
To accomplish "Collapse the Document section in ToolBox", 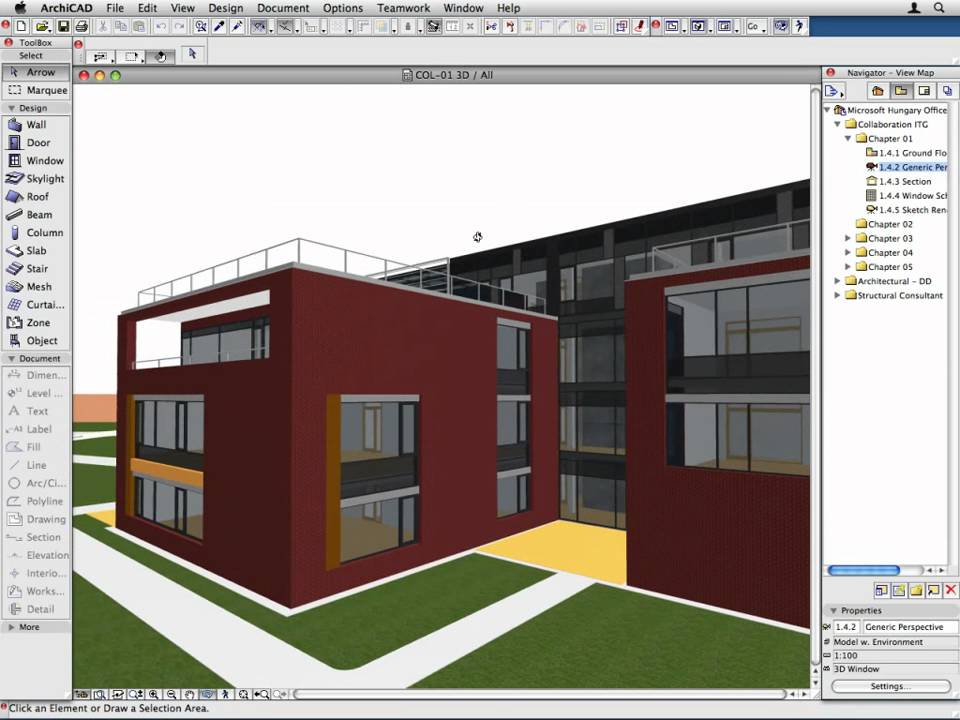I will point(11,359).
